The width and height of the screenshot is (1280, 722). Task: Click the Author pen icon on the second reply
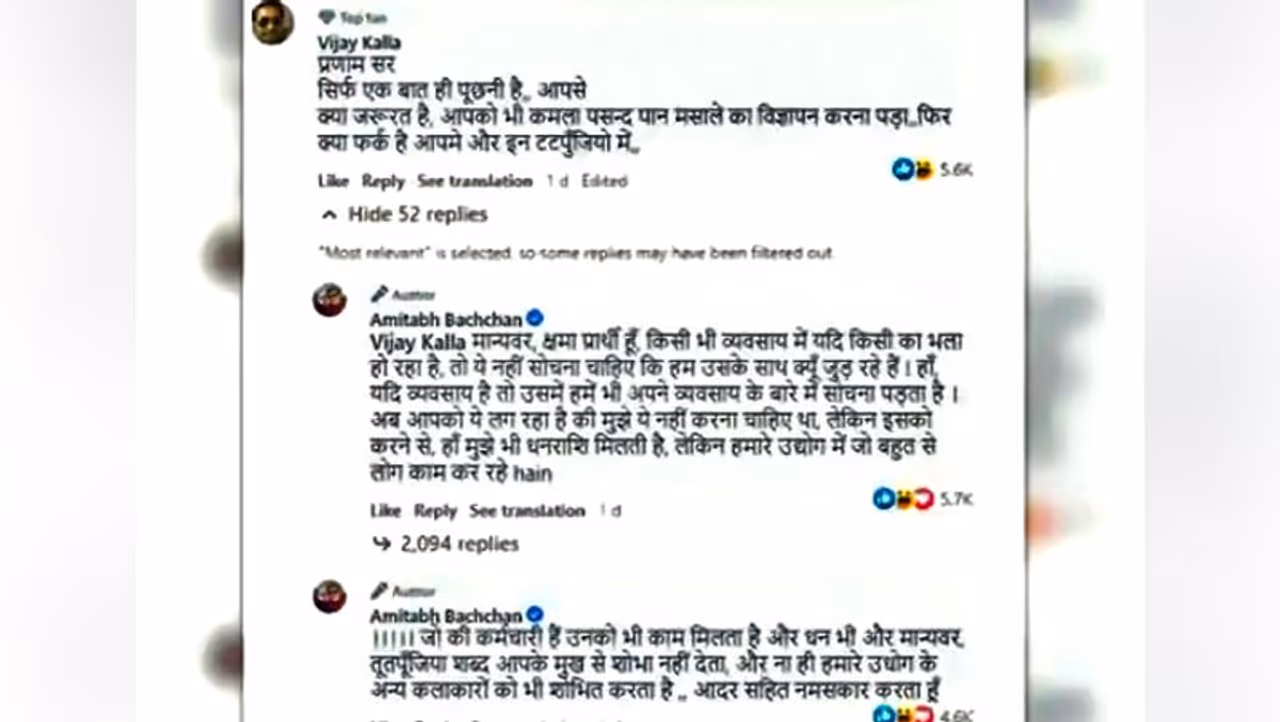pos(379,590)
